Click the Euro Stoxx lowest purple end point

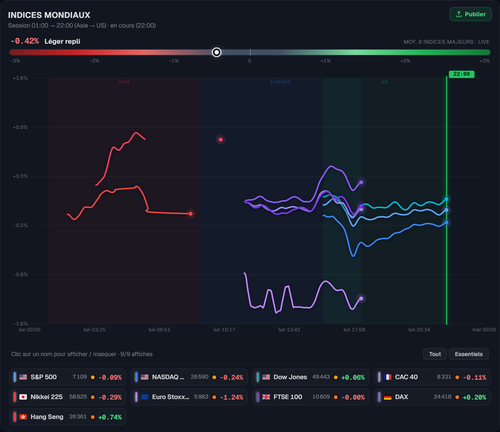(x=361, y=298)
